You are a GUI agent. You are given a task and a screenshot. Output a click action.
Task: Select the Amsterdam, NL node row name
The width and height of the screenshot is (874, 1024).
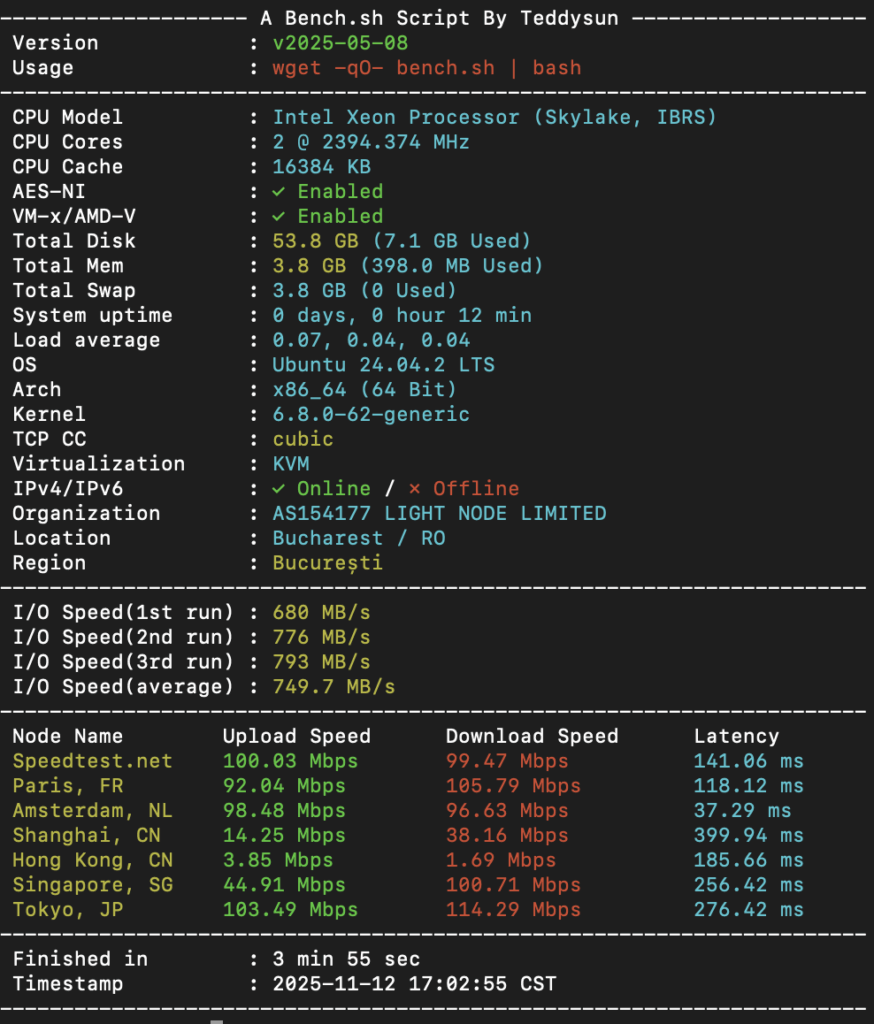(x=92, y=811)
